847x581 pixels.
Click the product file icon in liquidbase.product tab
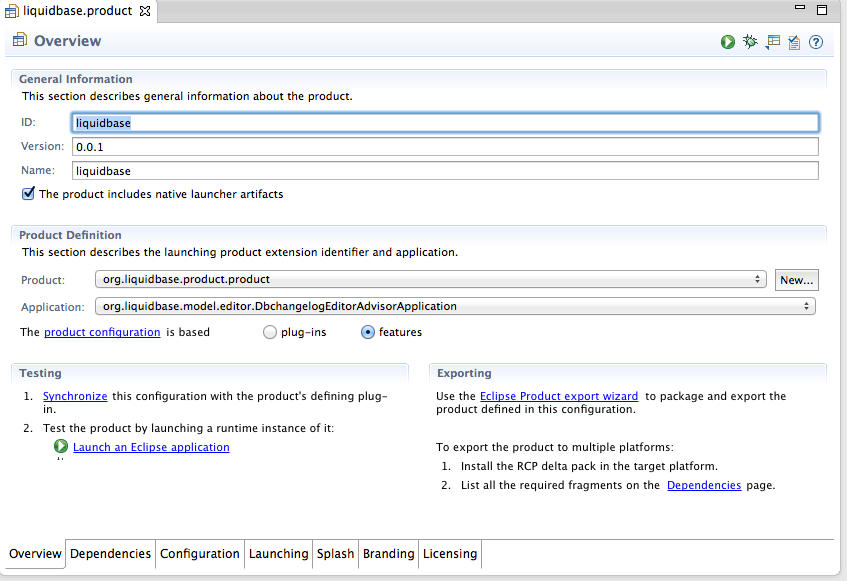[11, 11]
